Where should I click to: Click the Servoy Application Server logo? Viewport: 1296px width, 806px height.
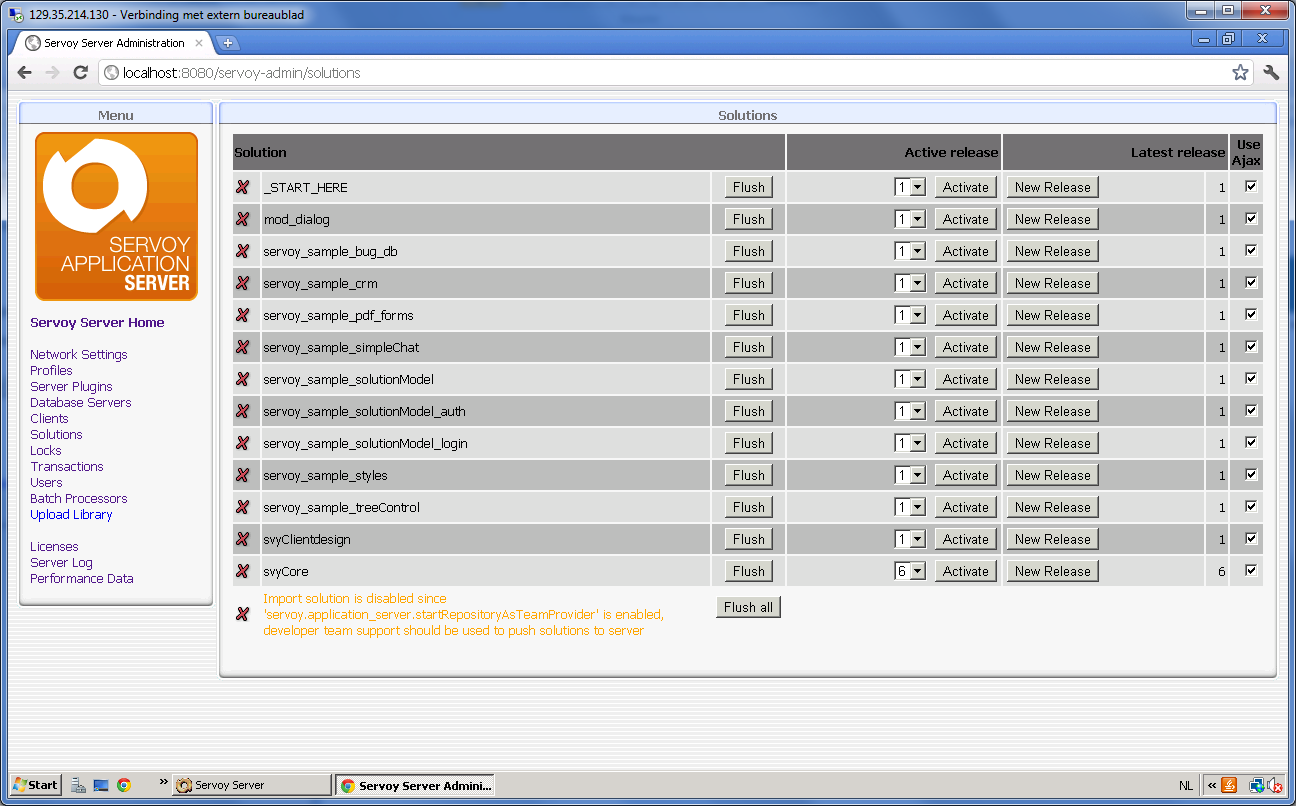[x=116, y=216]
